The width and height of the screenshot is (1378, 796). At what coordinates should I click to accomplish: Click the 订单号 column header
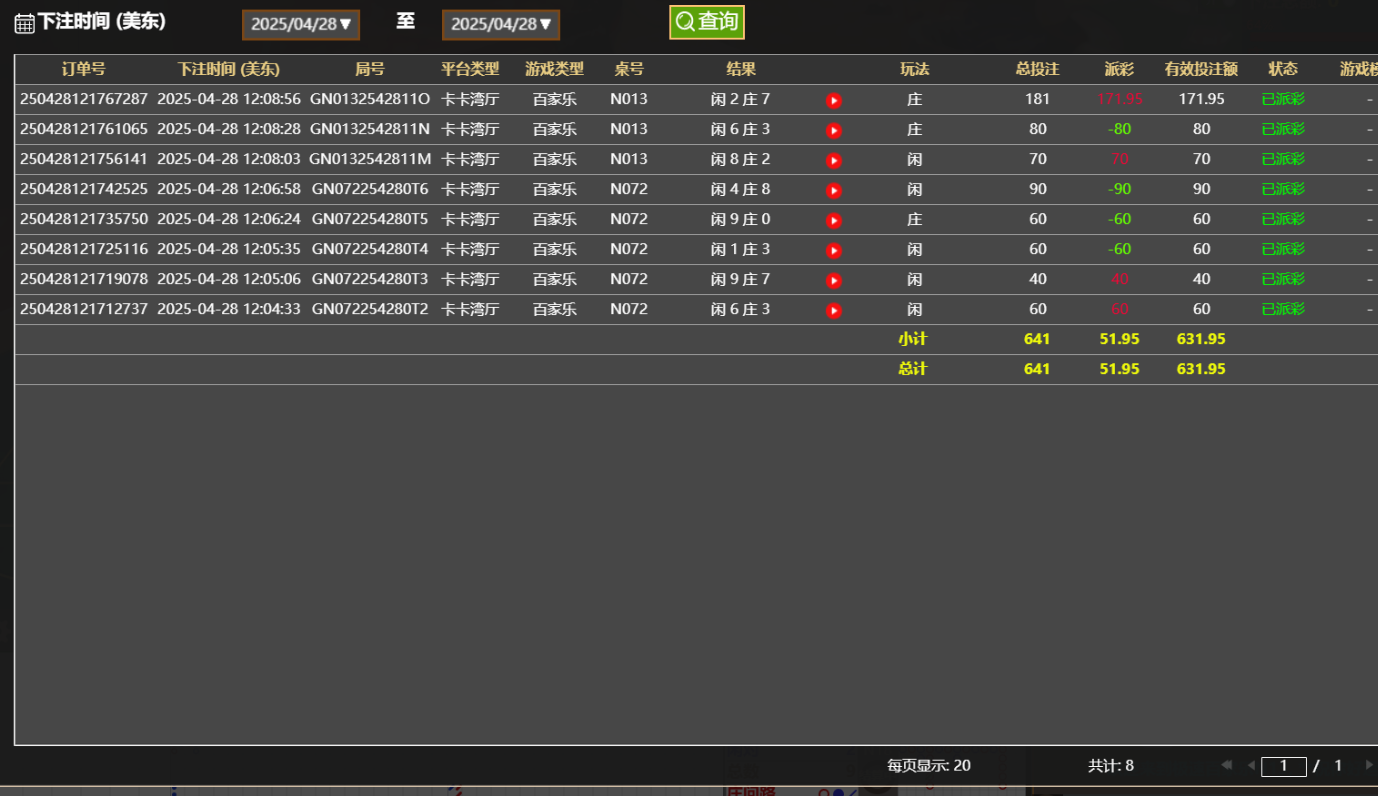click(x=83, y=69)
